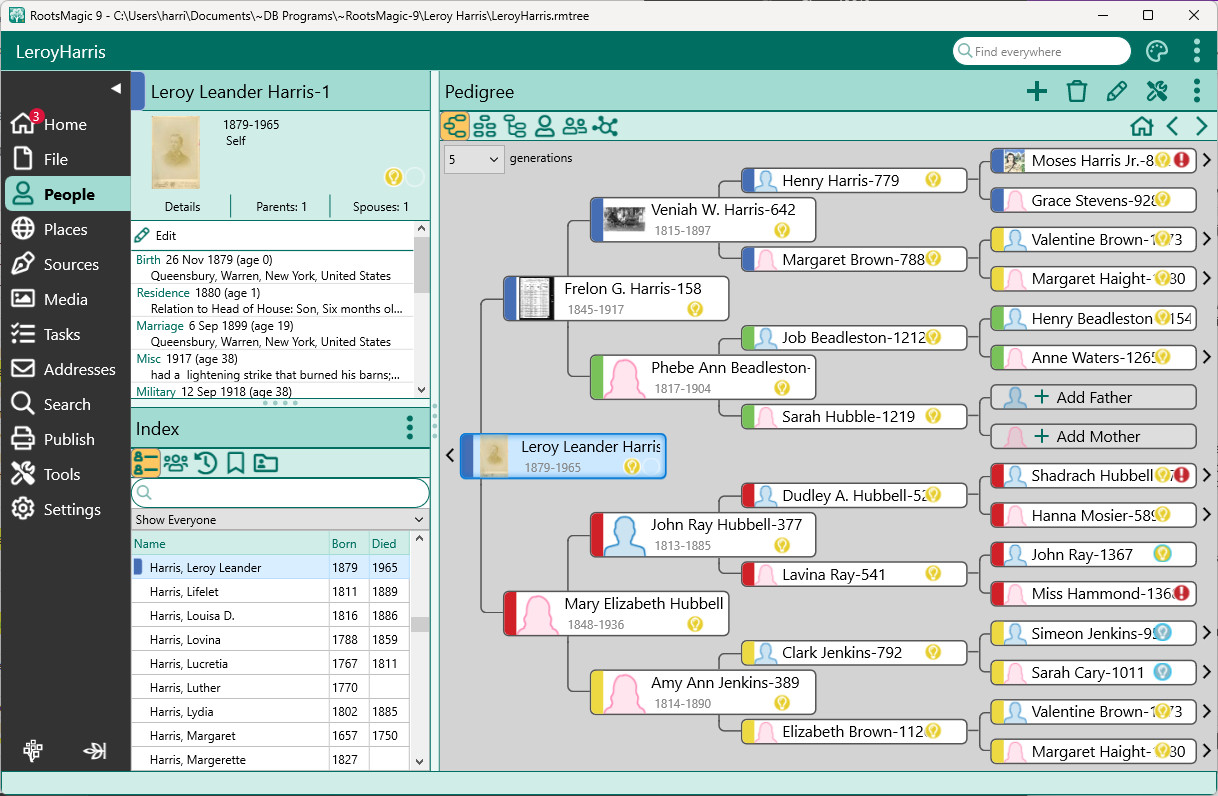Click the trash delete icon in Pedigree header
This screenshot has height=796, width=1218.
[1077, 92]
